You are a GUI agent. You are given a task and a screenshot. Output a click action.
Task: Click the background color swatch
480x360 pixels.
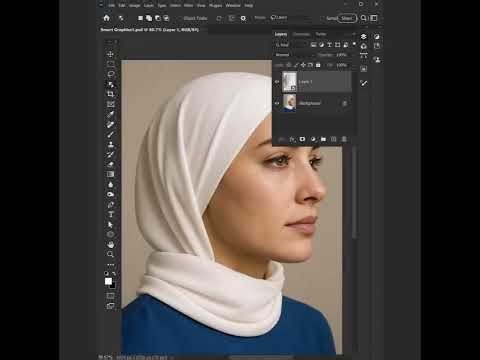113,286
